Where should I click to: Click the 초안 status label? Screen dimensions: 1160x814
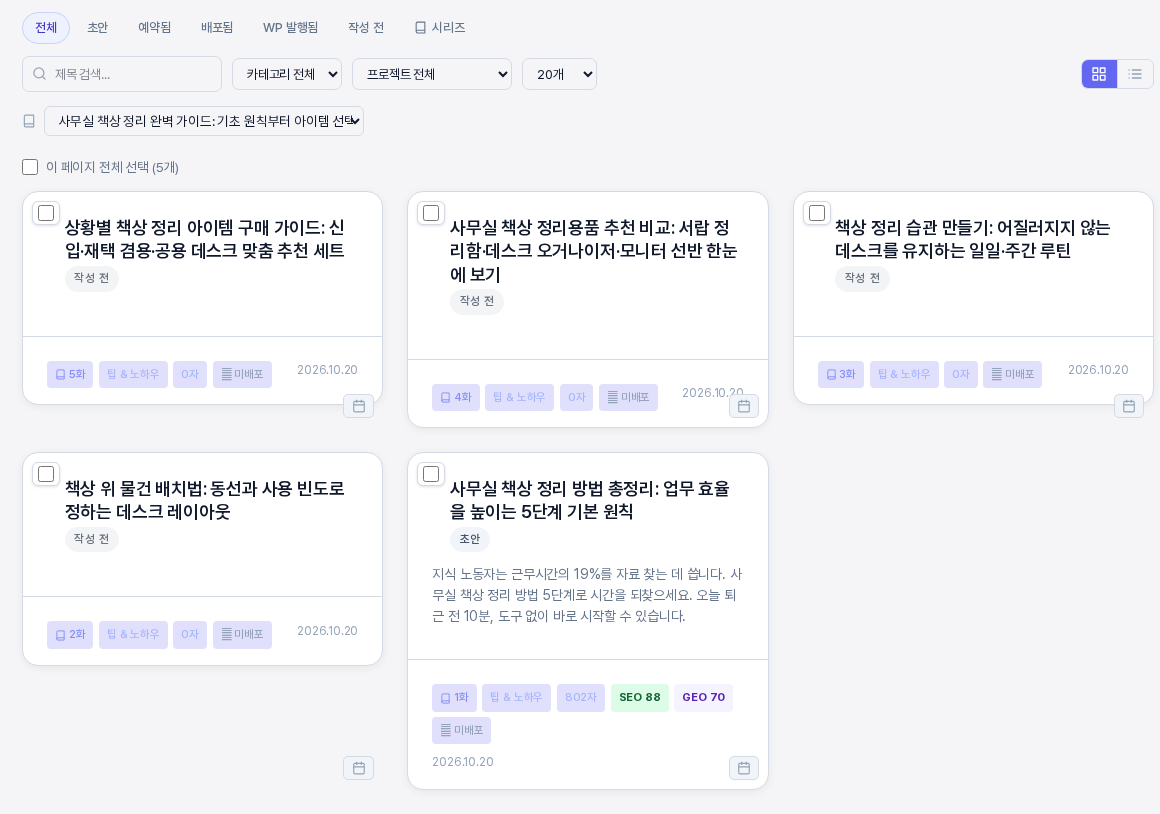coord(470,539)
